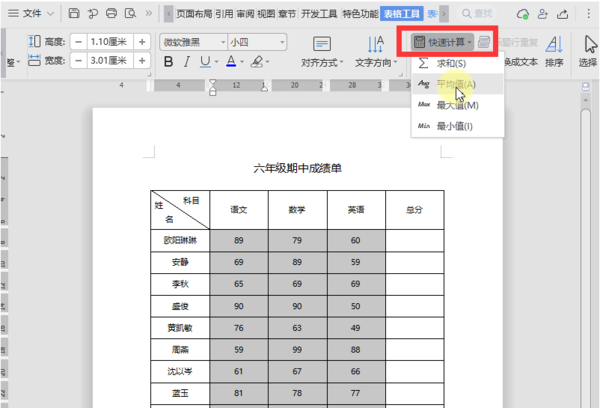Viewport: 600px width, 408px height.
Task: Click the 语文 header cell
Action: 239,210
